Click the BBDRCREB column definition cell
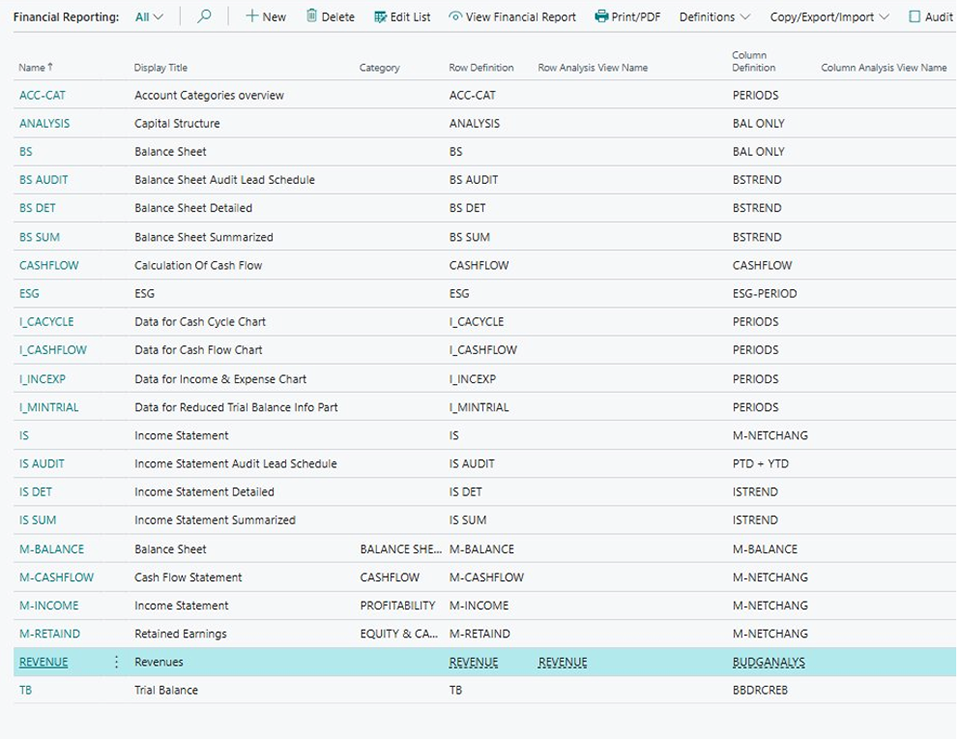The image size is (960, 740). (760, 690)
